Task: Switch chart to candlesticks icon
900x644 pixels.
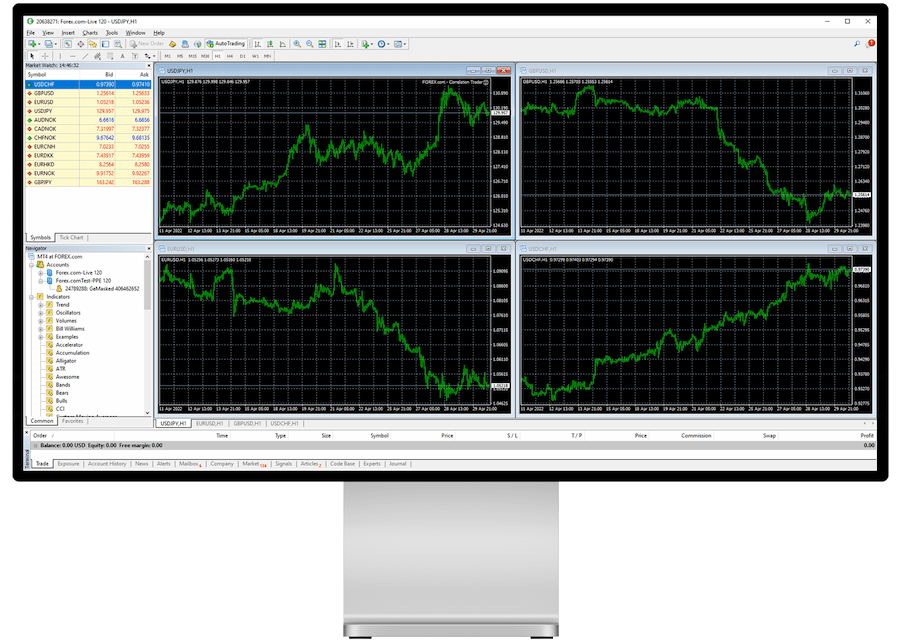Action: [x=270, y=44]
